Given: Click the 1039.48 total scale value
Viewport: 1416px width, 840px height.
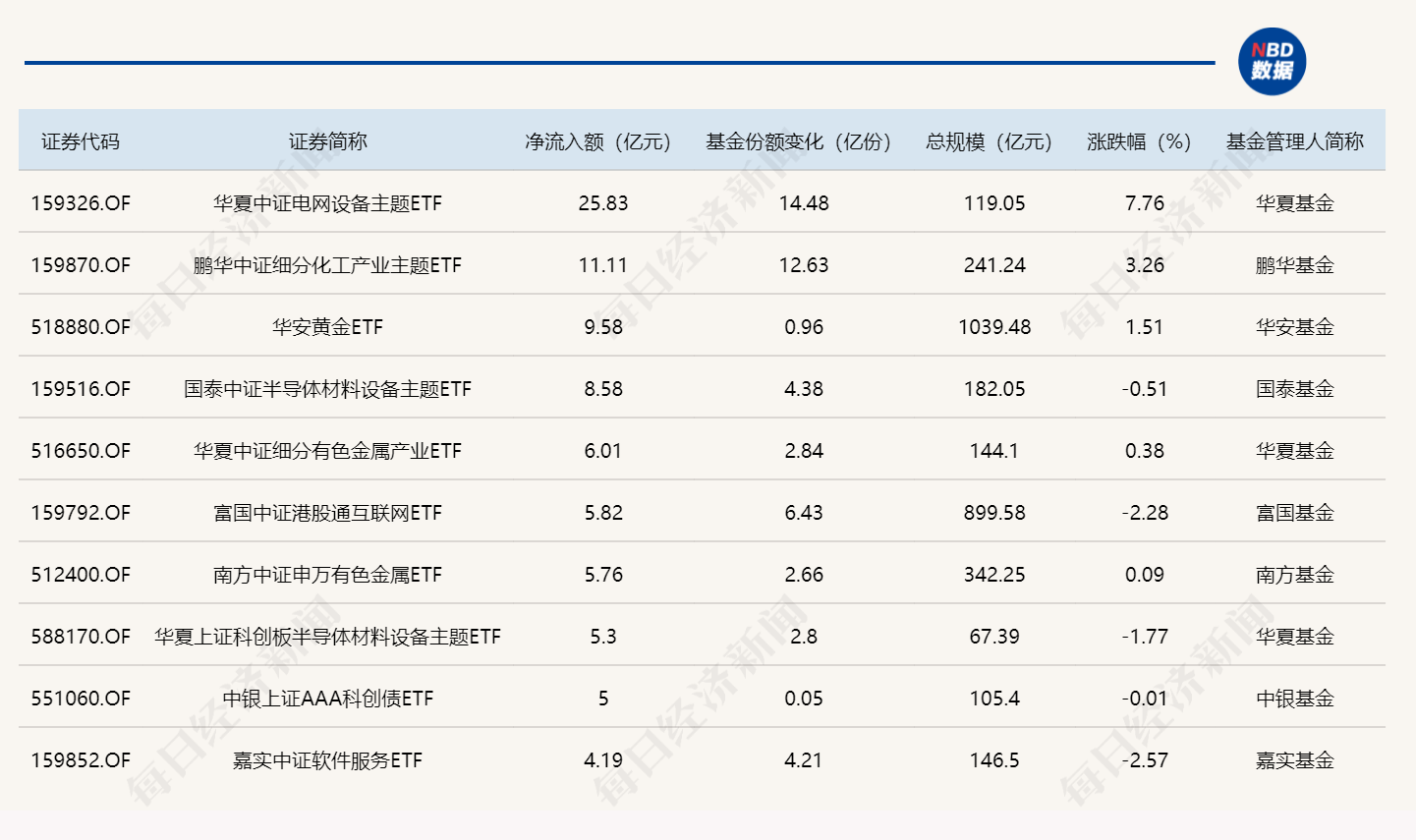Looking at the screenshot, I should pos(995,327).
